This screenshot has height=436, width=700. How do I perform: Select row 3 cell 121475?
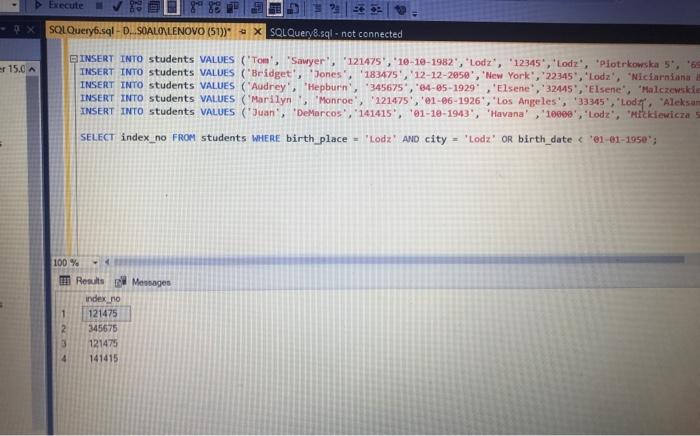[x=103, y=343]
